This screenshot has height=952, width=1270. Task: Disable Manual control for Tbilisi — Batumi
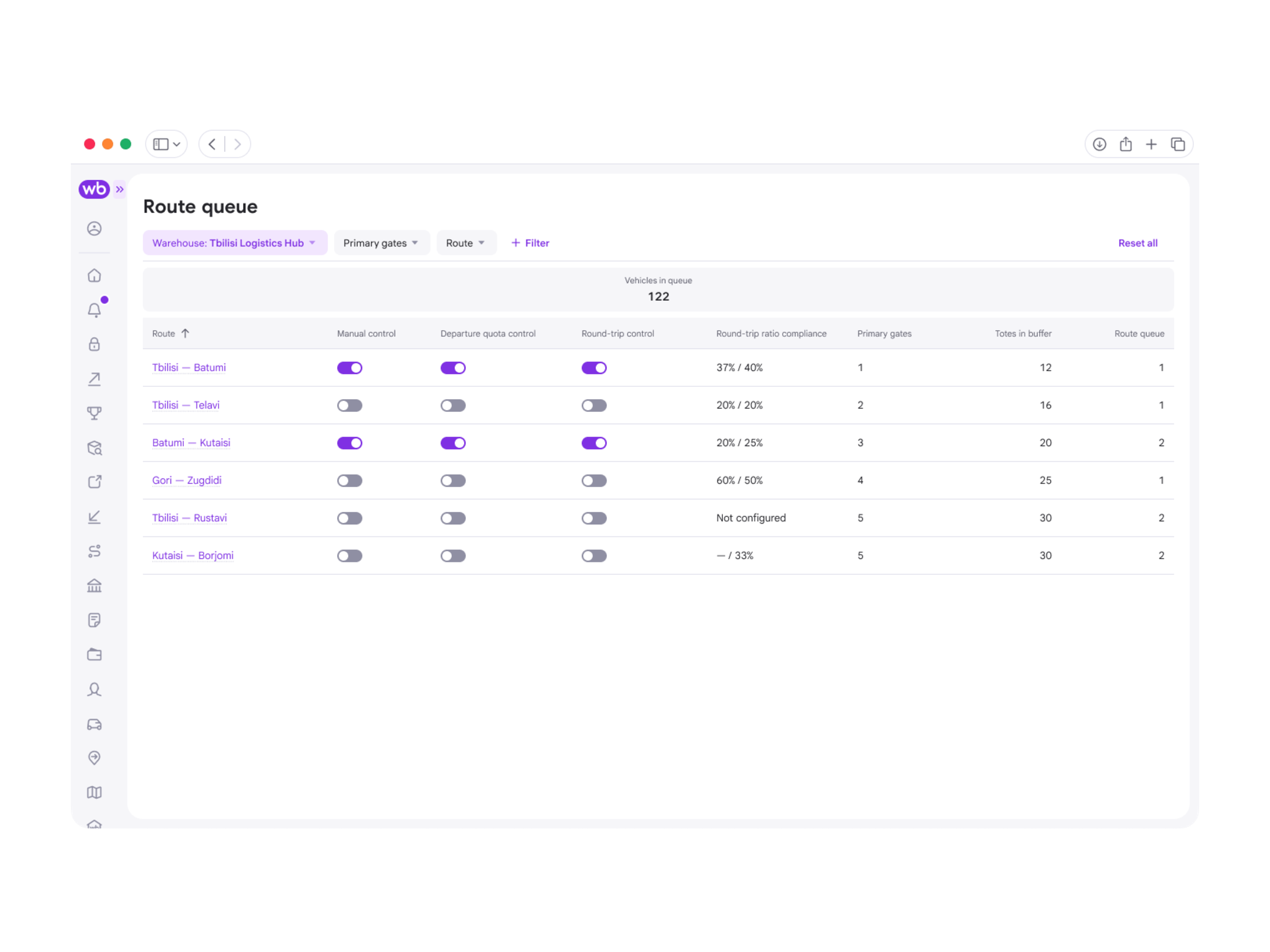[x=349, y=368]
